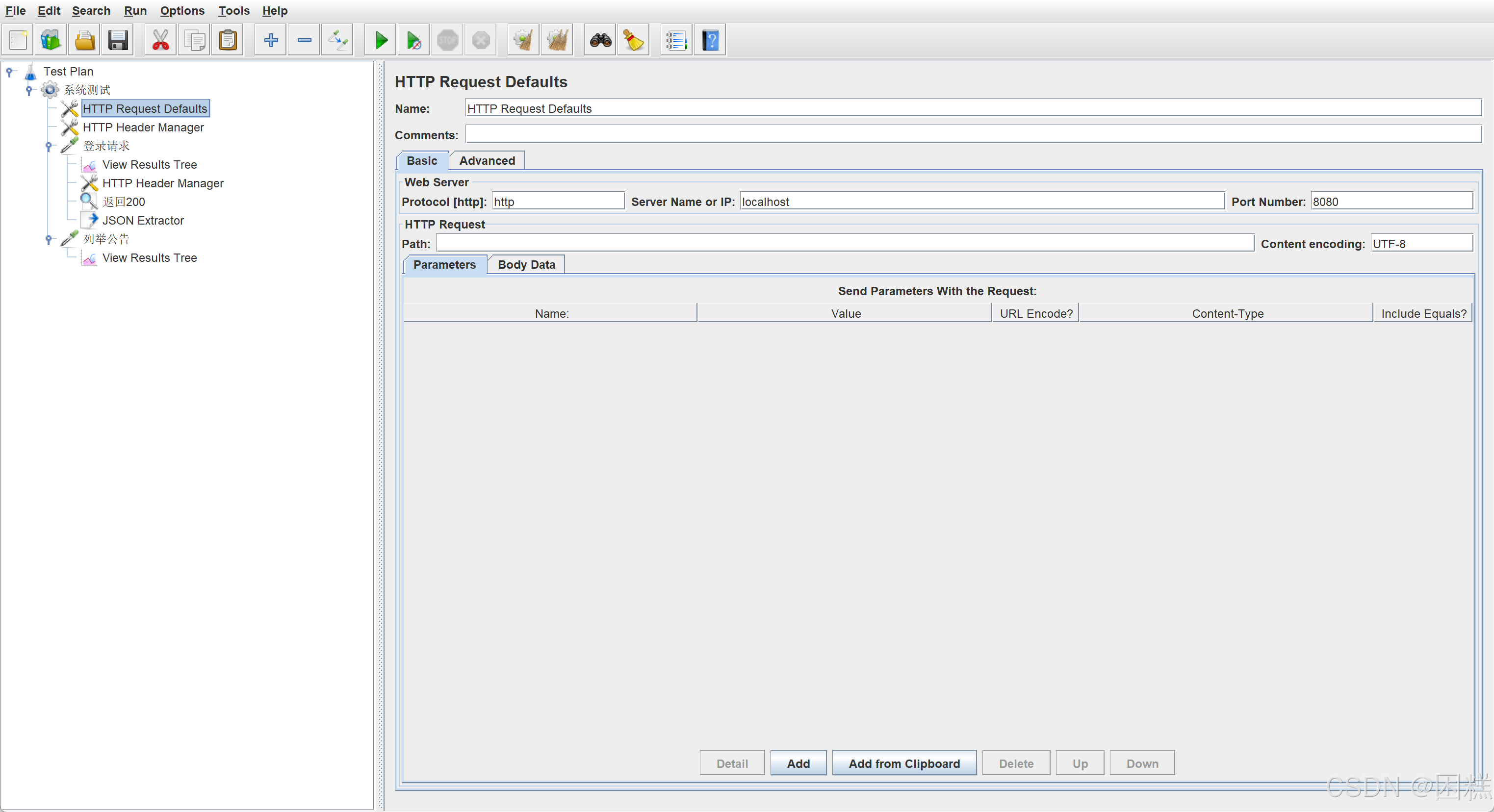Open the Body Data tab
This screenshot has width=1494, height=812.
click(526, 264)
